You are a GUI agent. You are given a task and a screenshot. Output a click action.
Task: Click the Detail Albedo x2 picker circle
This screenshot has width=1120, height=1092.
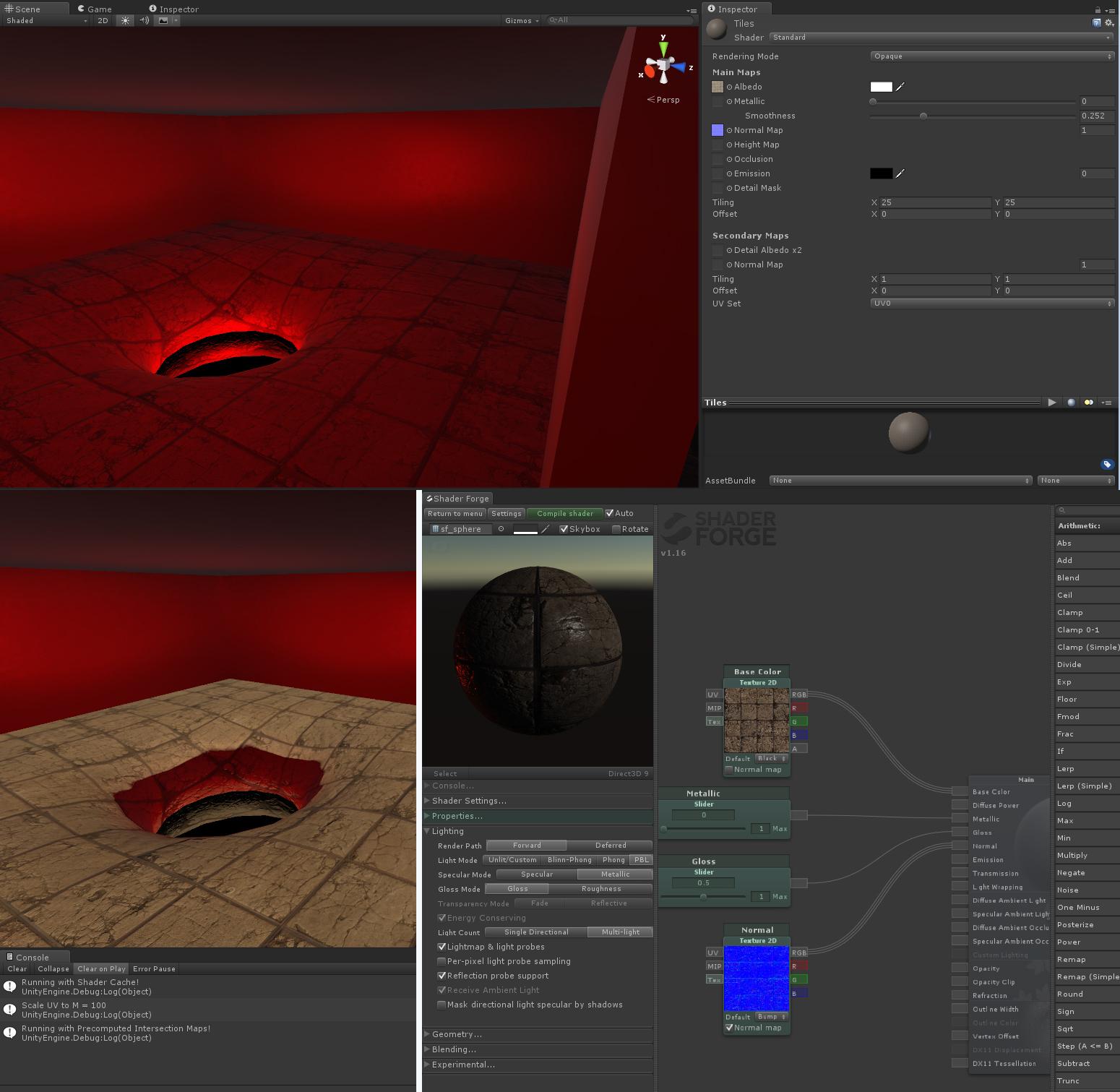[x=729, y=250]
